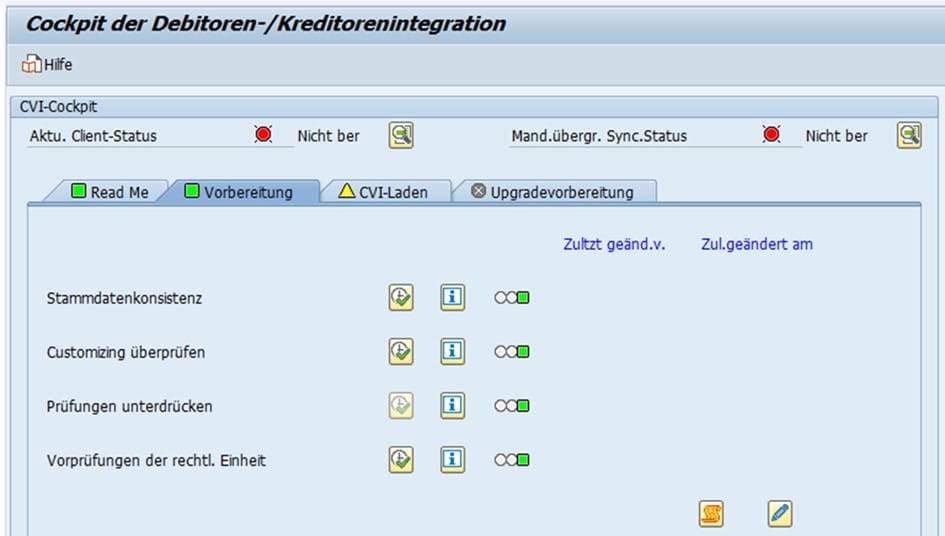Screen dimensions: 945x536
Task: Click the orange scroll log icon
Action: click(711, 514)
